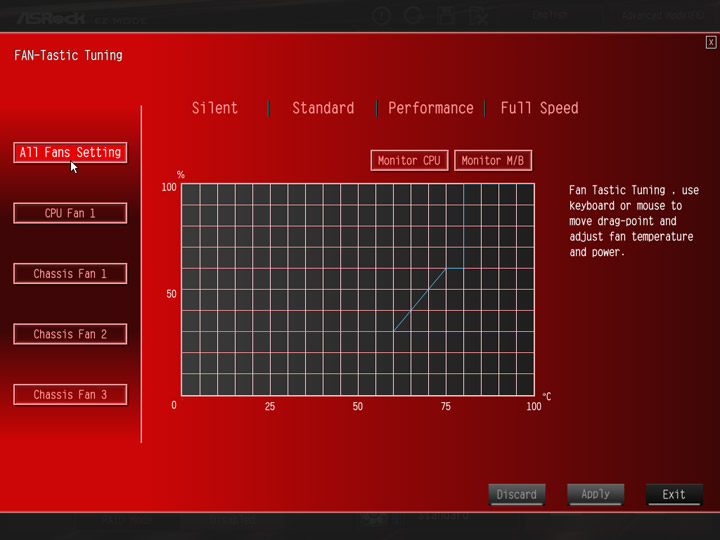
Task: Discard the fan curve changes
Action: (x=517, y=495)
